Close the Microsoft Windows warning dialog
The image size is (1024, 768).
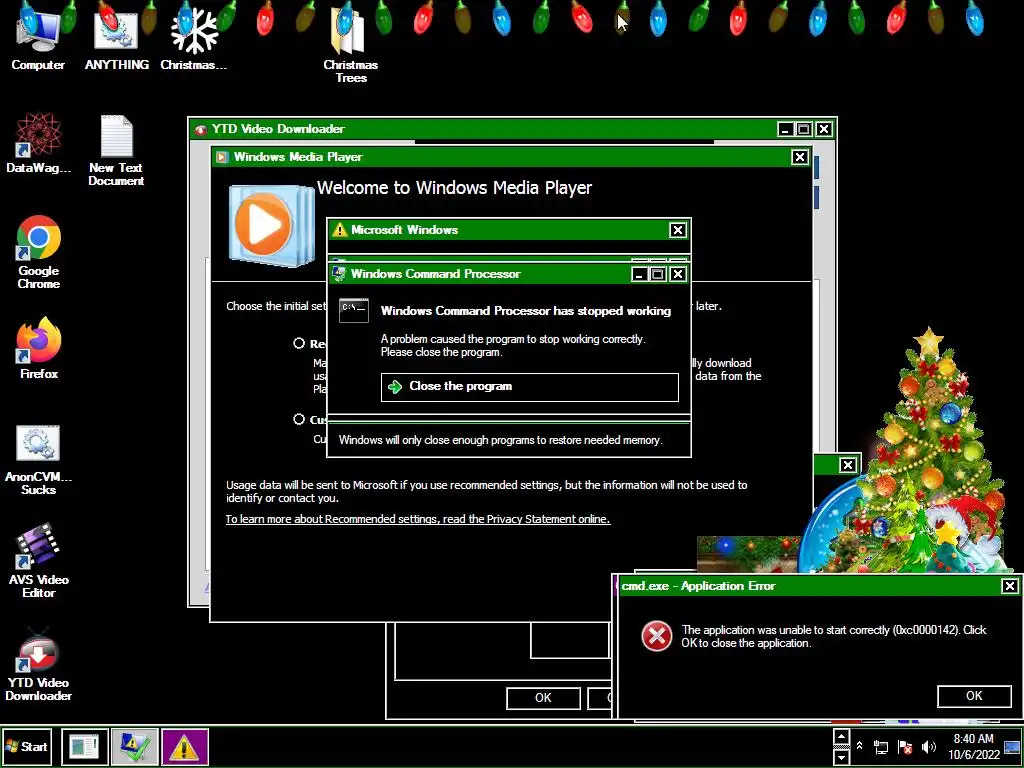click(x=677, y=230)
